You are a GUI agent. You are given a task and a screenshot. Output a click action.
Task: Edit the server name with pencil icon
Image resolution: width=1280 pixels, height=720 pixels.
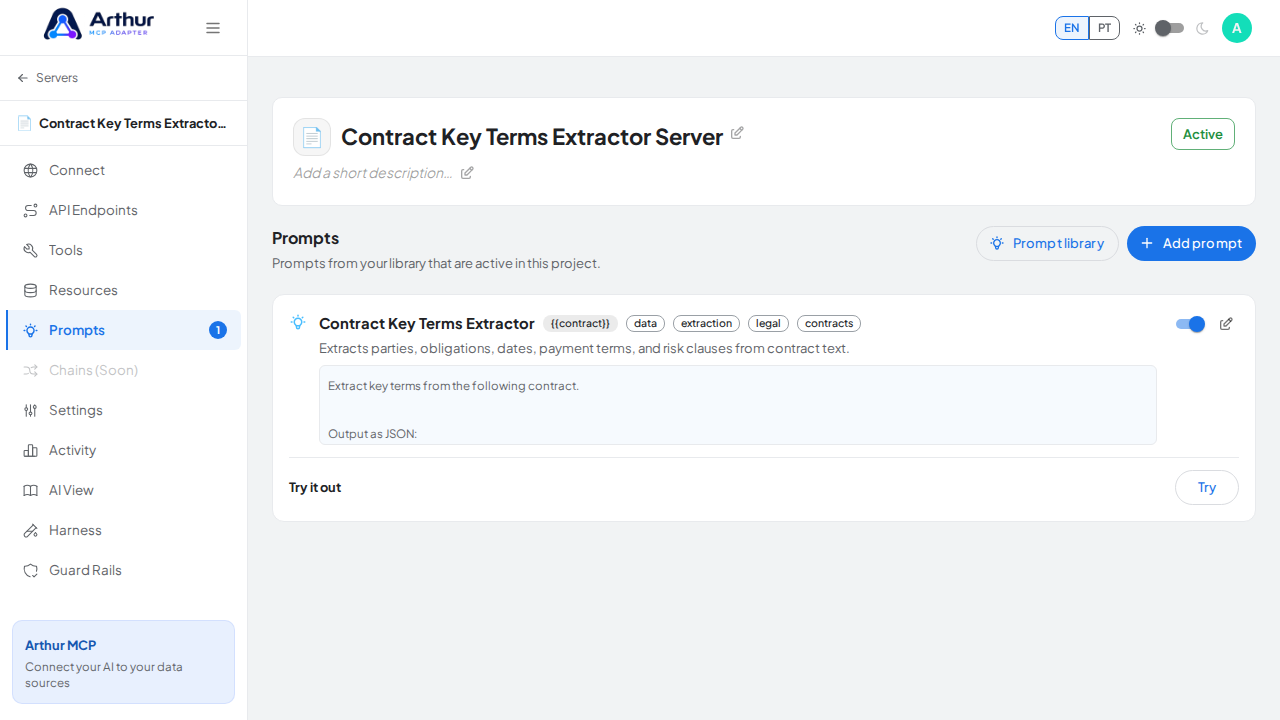[x=737, y=133]
